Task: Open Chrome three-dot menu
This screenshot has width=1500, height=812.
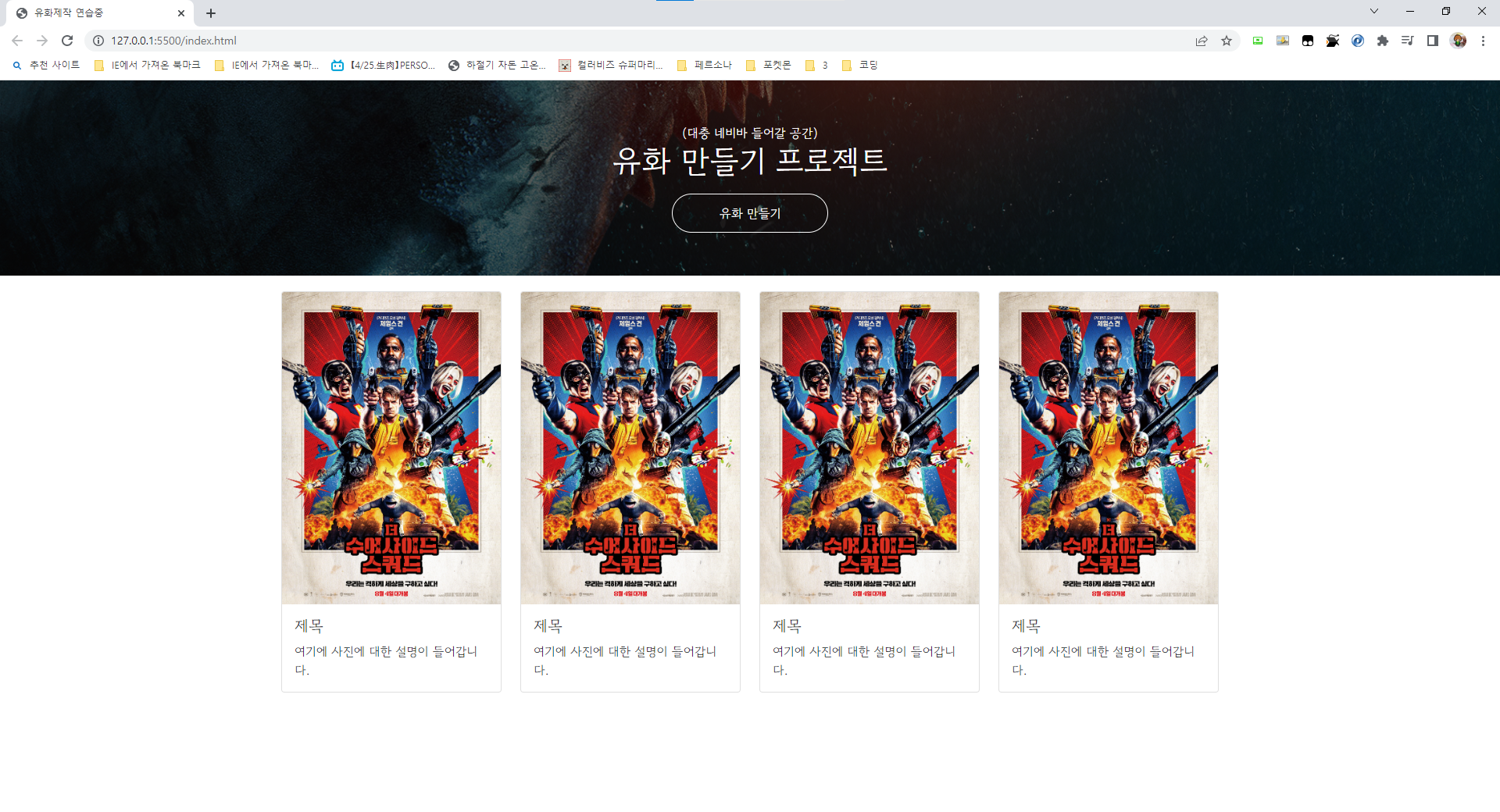Action: tap(1483, 41)
